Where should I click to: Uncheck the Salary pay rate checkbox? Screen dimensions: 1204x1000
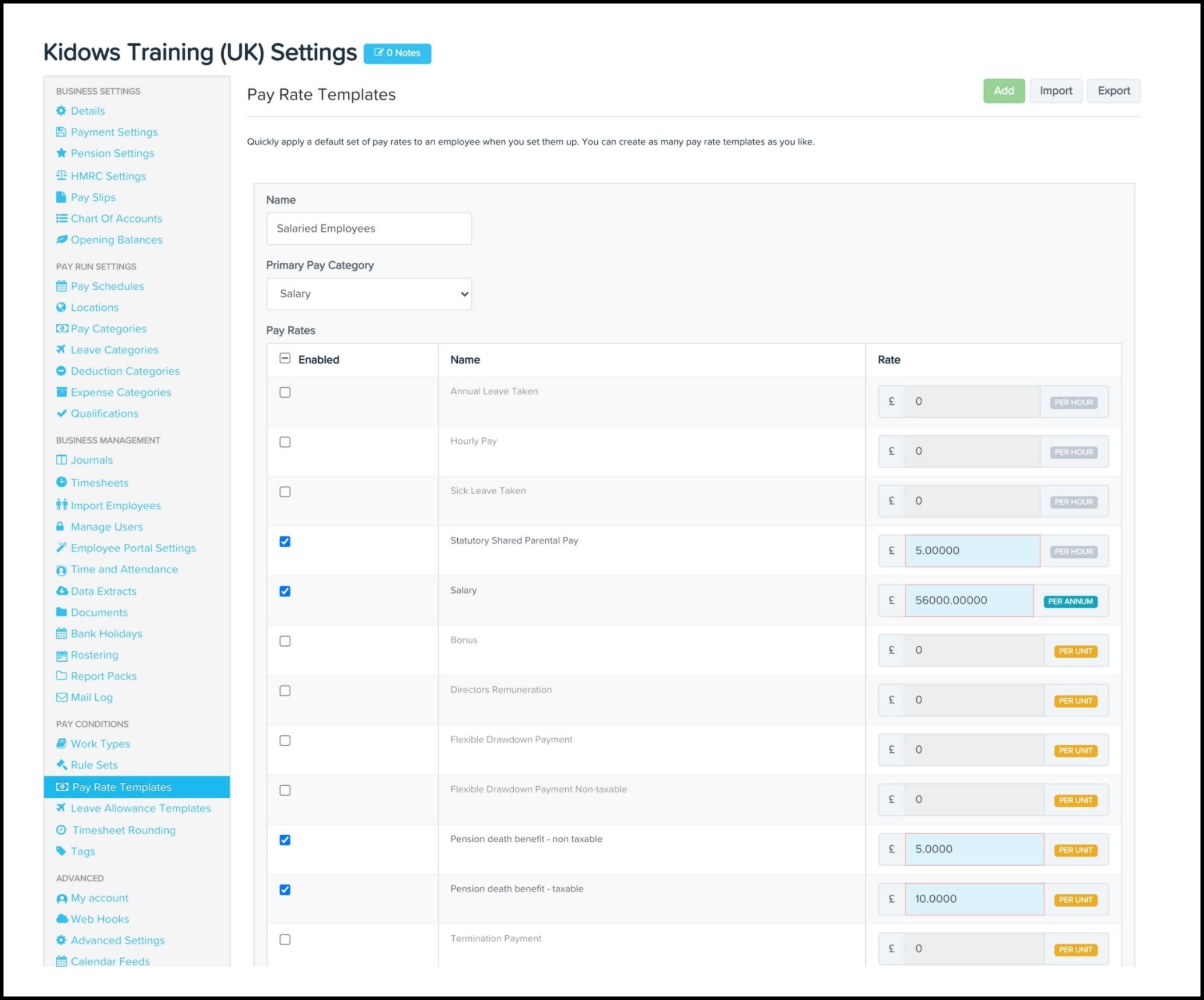tap(285, 591)
